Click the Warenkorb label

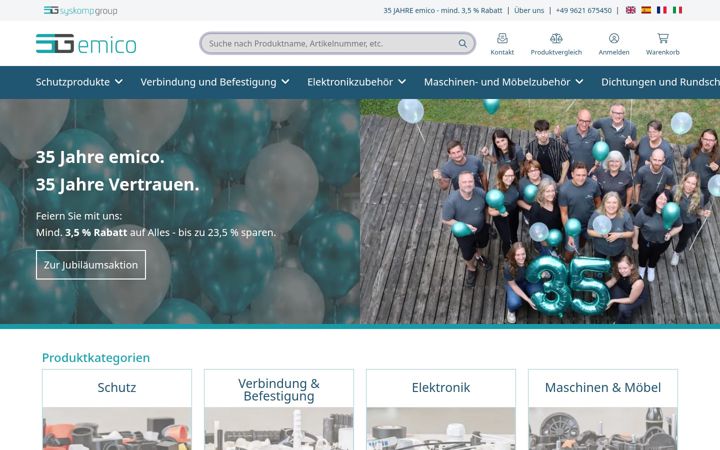click(663, 52)
